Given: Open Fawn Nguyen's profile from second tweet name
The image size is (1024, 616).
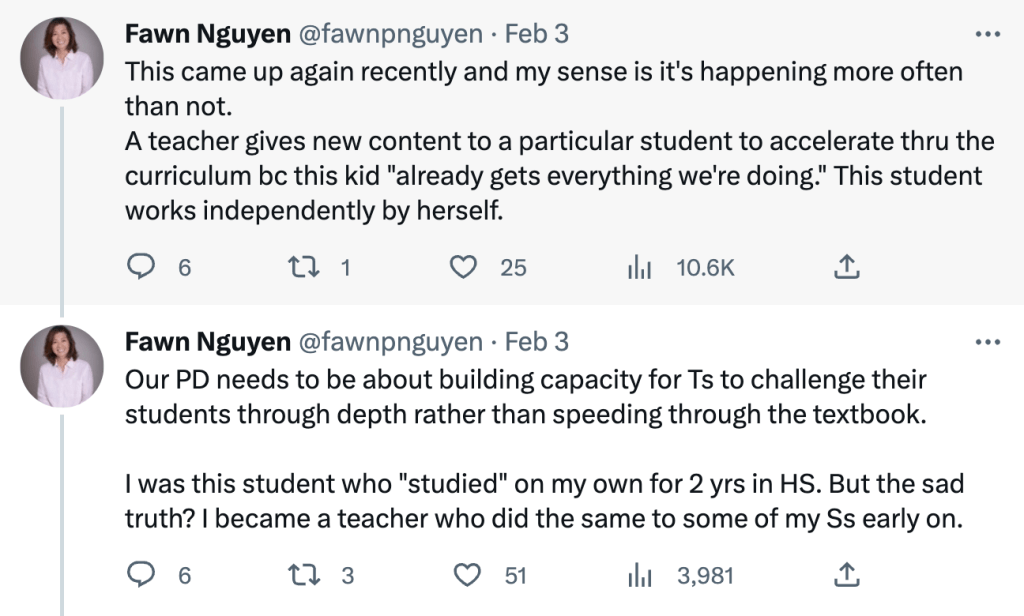Looking at the screenshot, I should [x=206, y=342].
